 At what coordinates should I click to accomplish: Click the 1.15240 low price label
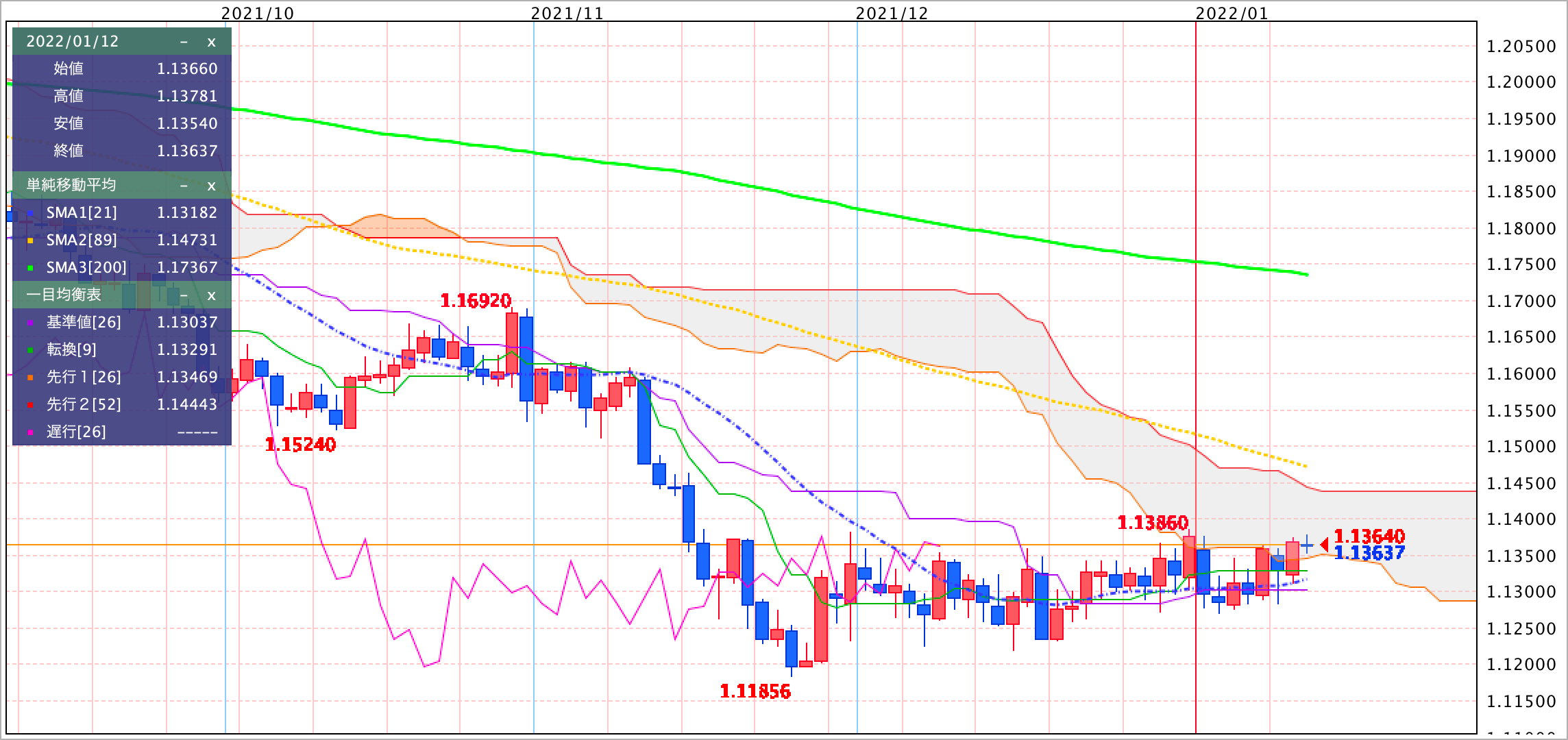[300, 445]
